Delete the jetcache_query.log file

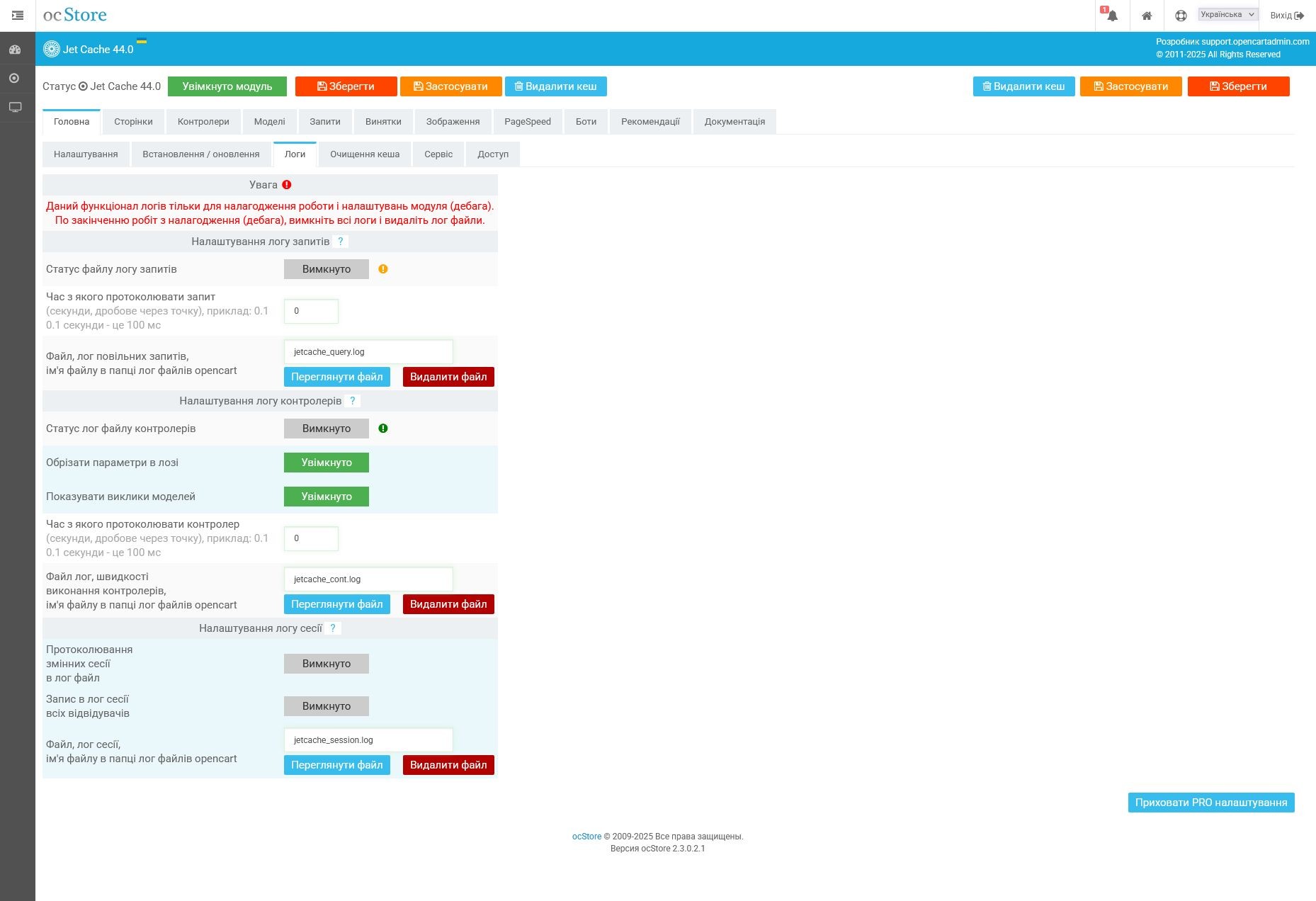coord(448,377)
